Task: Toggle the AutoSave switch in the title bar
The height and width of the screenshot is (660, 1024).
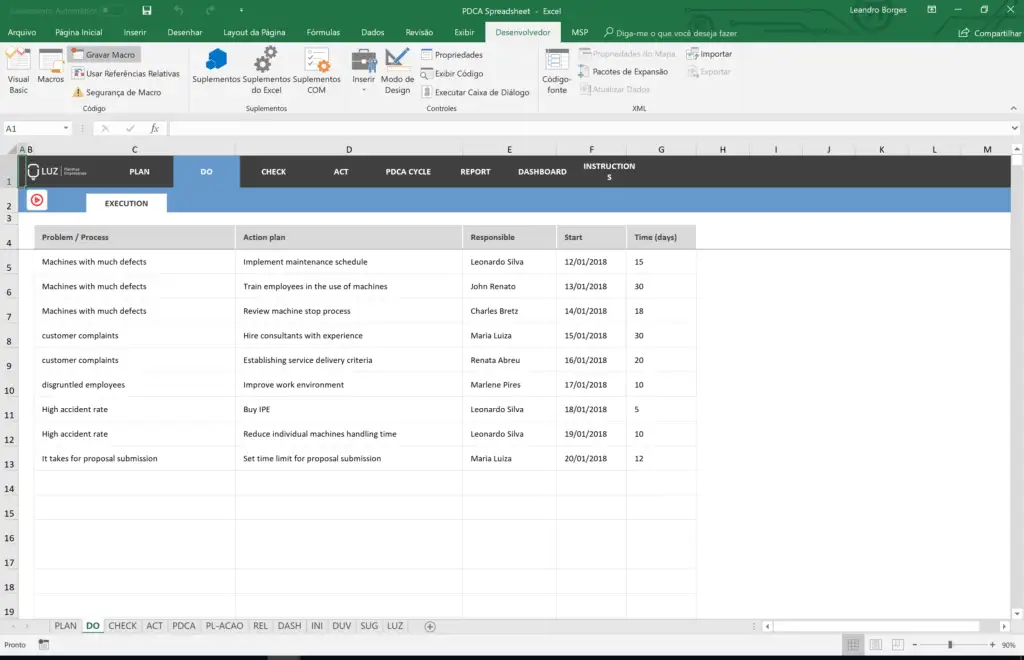Action: [114, 10]
